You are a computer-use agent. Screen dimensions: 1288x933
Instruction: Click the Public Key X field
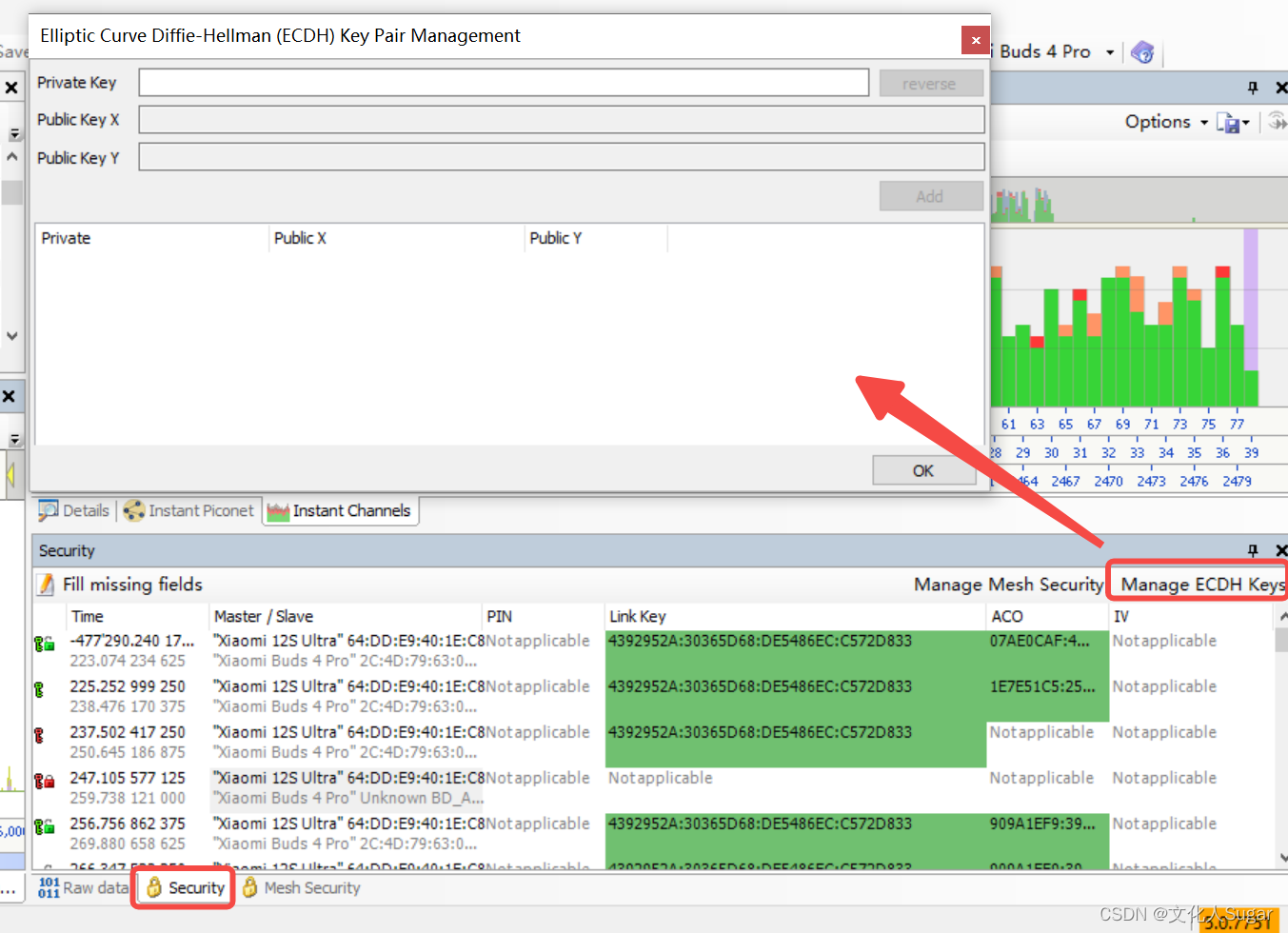click(x=562, y=120)
